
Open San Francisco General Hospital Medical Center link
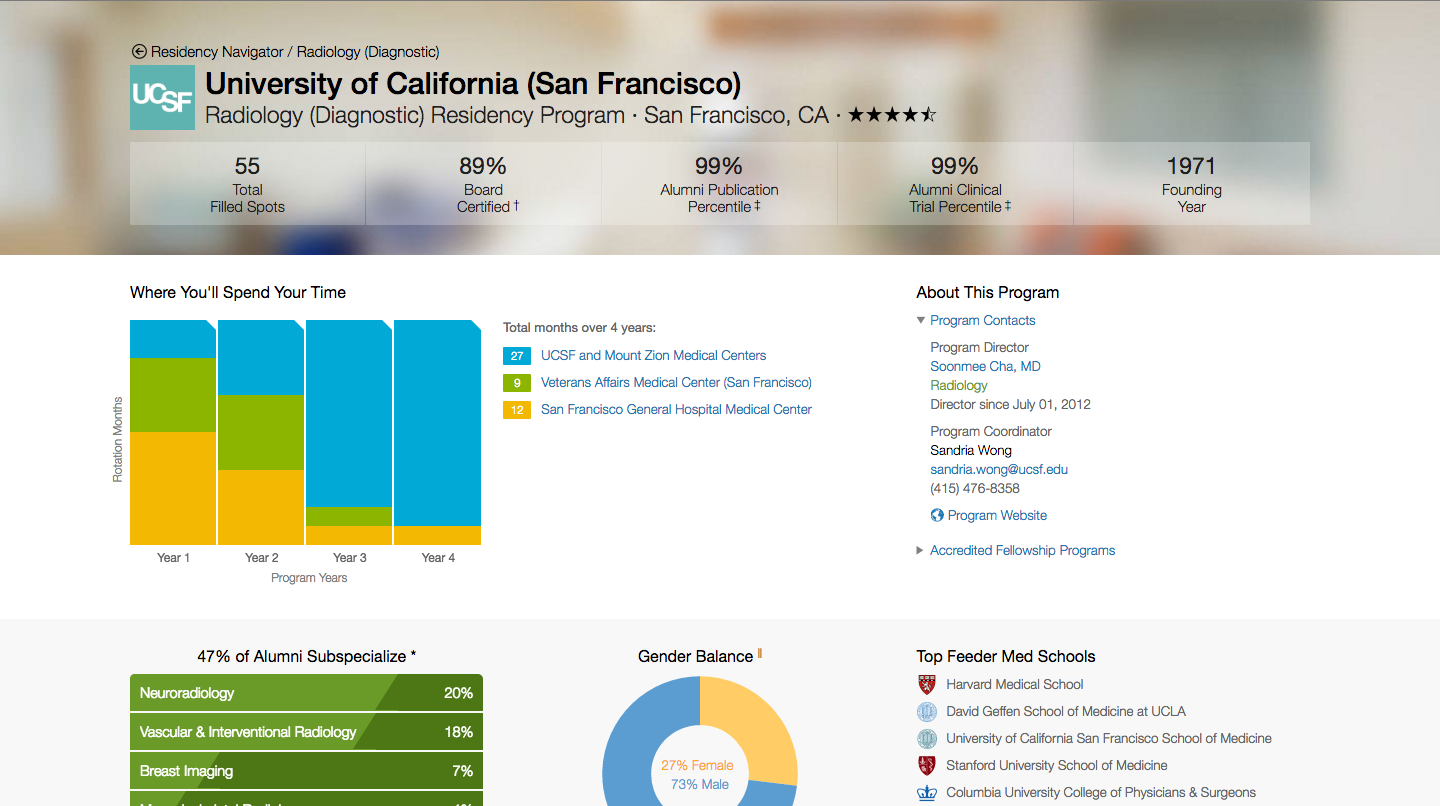[x=676, y=409]
